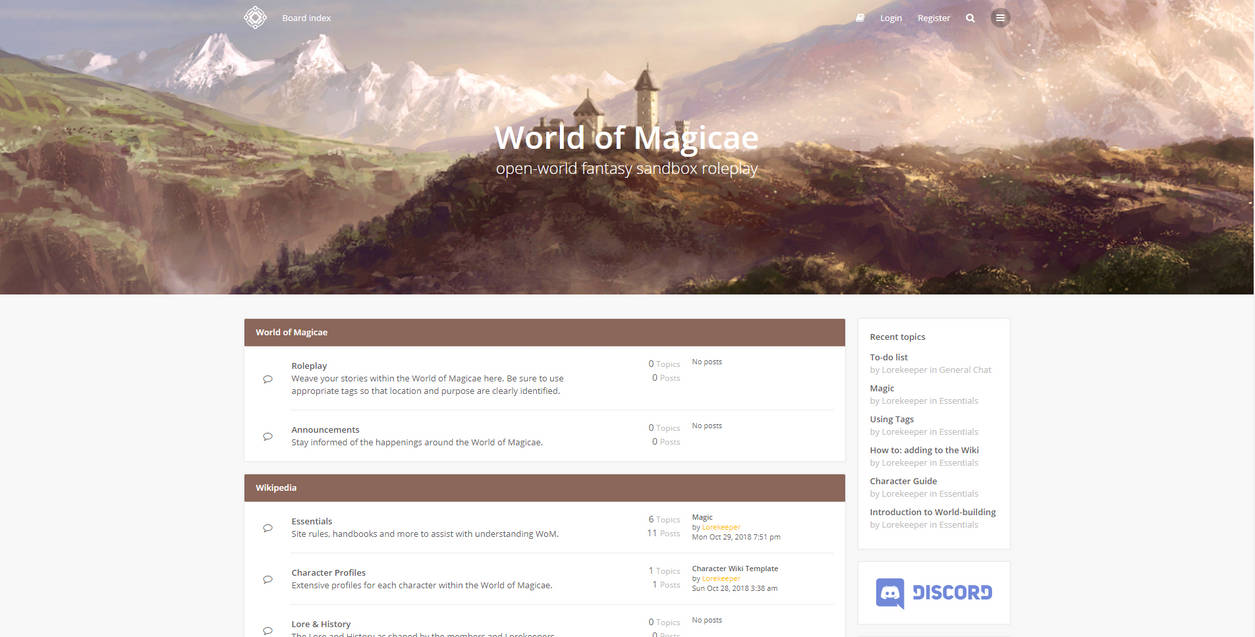Click 'No posts' text in Roleplay row

pos(707,362)
